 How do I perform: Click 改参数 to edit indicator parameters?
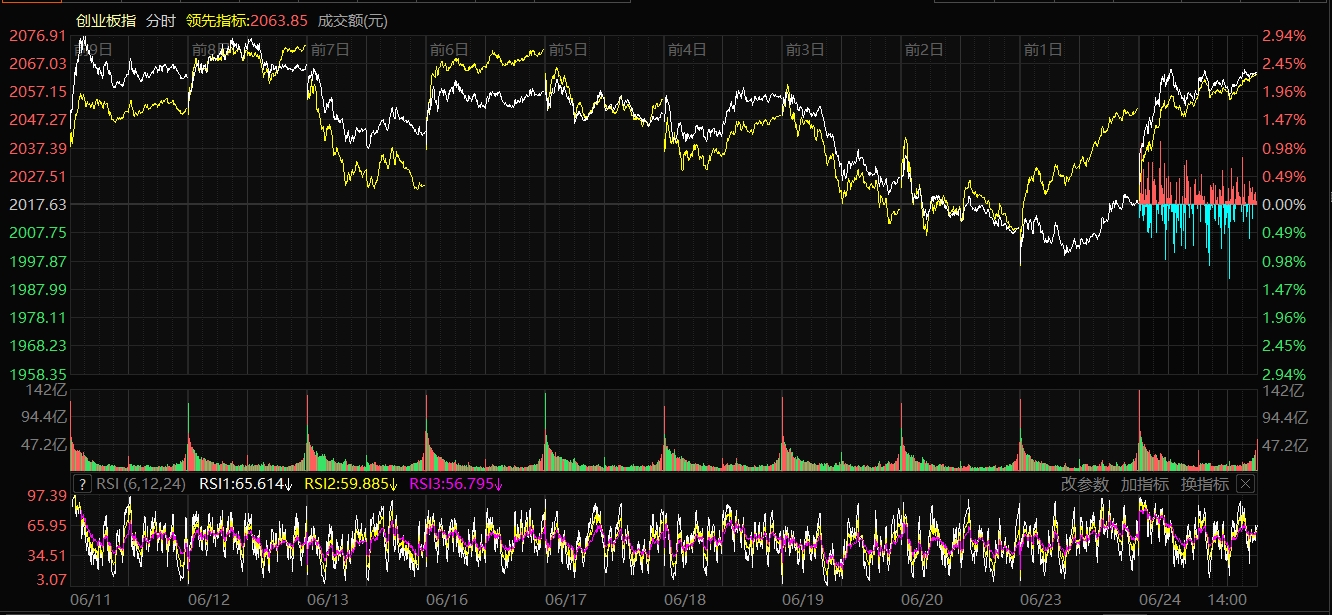point(1085,484)
